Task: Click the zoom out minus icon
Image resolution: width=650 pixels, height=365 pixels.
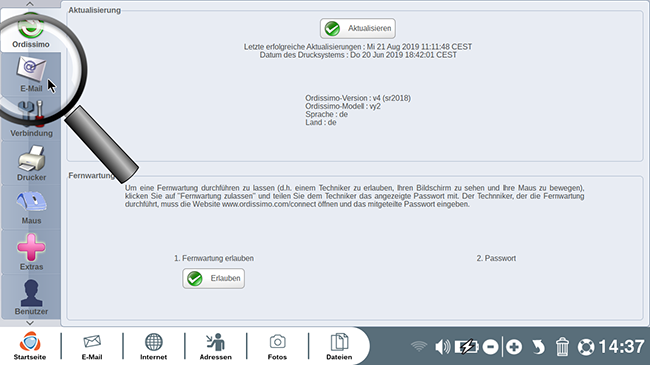Action: click(x=490, y=346)
